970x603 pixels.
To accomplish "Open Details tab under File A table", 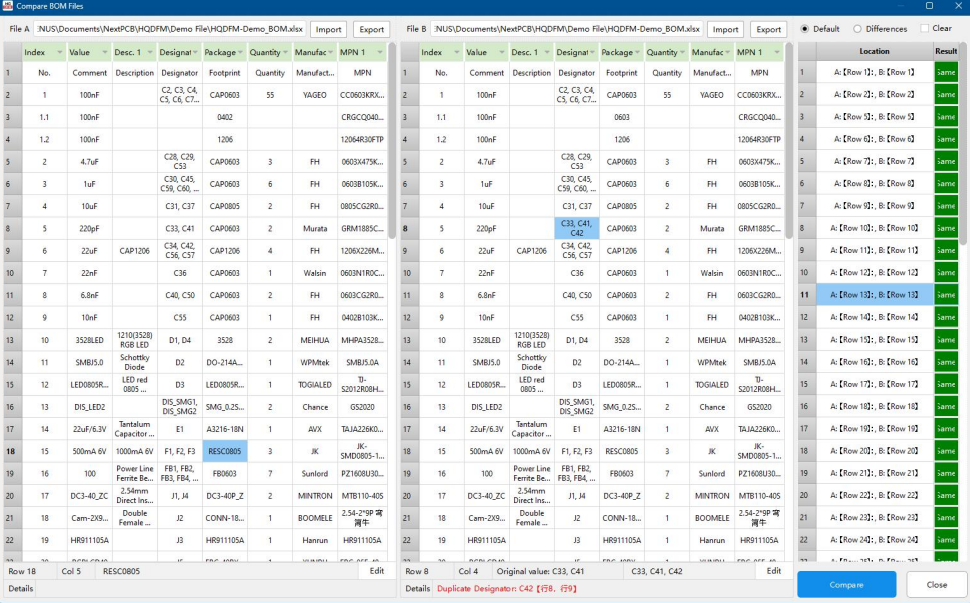I will point(21,589).
